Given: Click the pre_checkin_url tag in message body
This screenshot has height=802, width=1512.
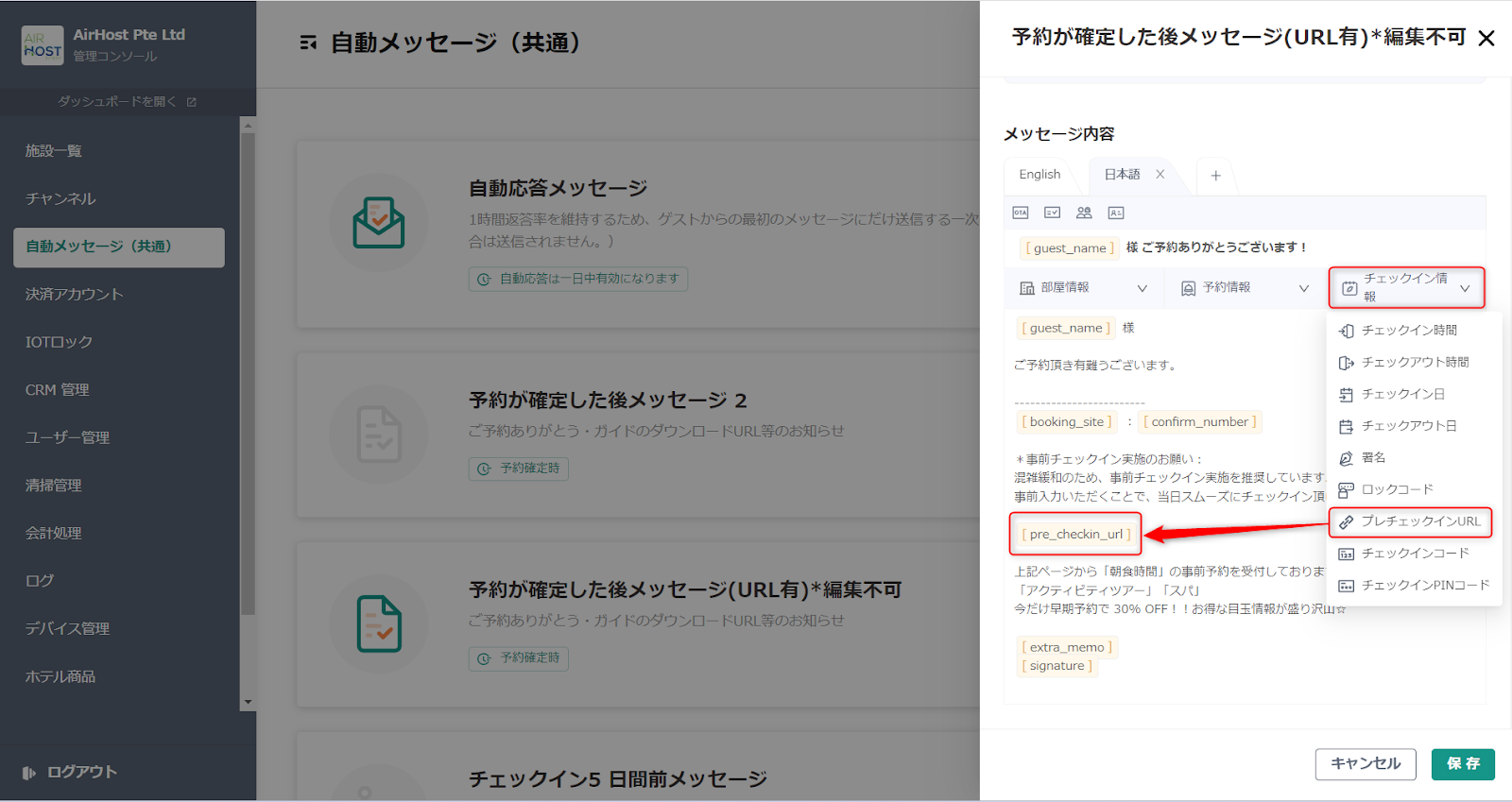Looking at the screenshot, I should 1076,535.
